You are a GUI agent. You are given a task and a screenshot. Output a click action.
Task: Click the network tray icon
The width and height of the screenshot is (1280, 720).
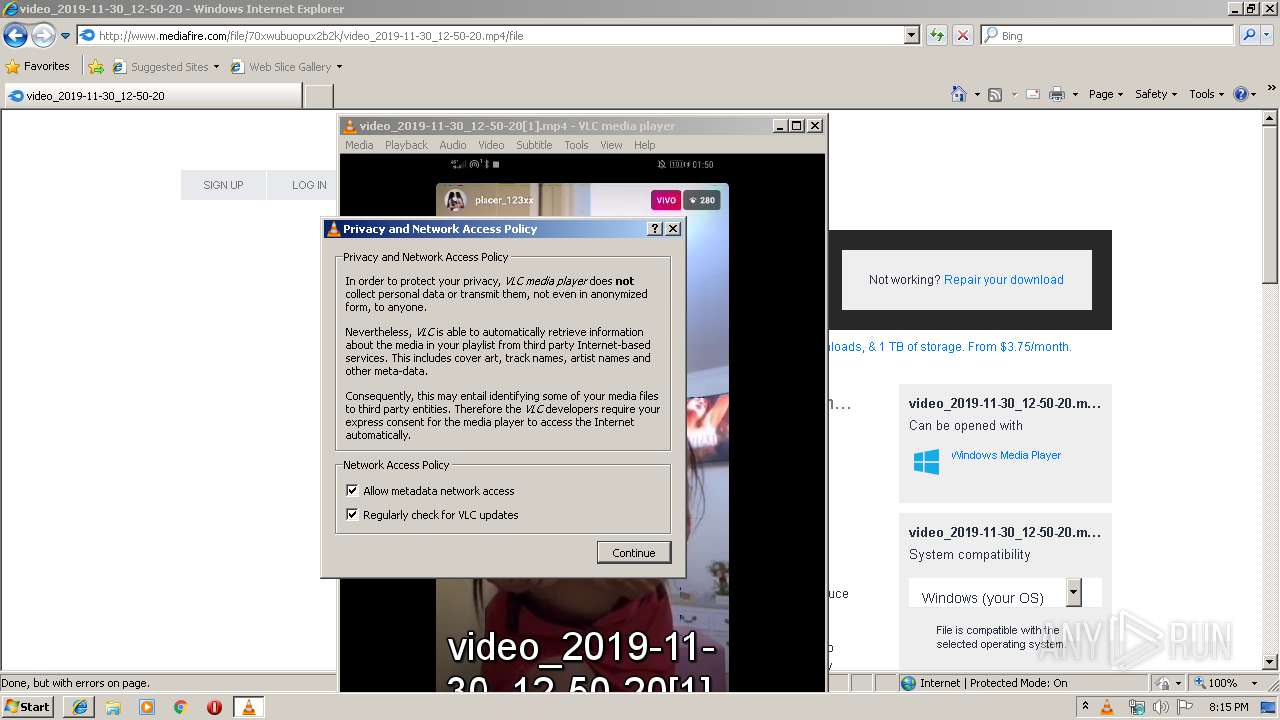pyautogui.click(x=1136, y=707)
